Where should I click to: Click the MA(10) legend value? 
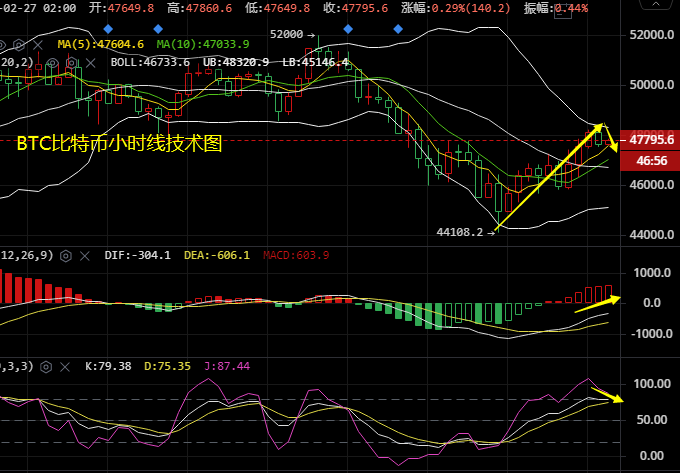[x=198, y=45]
